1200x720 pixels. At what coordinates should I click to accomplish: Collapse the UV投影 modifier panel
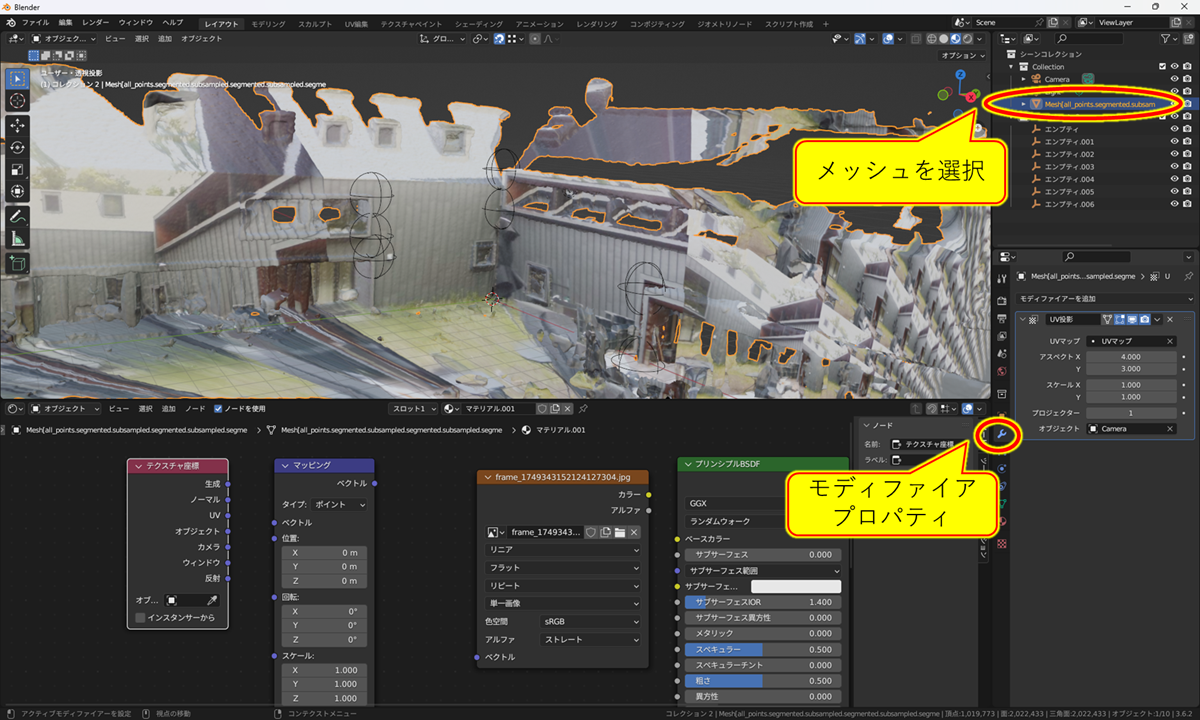(1021, 319)
